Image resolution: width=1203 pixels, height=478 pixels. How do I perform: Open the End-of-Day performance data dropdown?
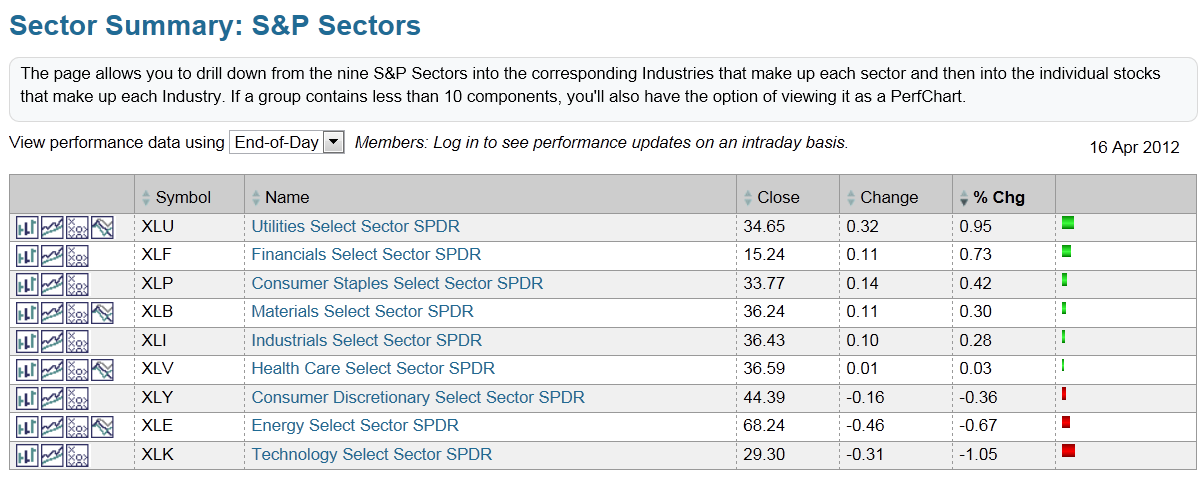pyautogui.click(x=287, y=142)
